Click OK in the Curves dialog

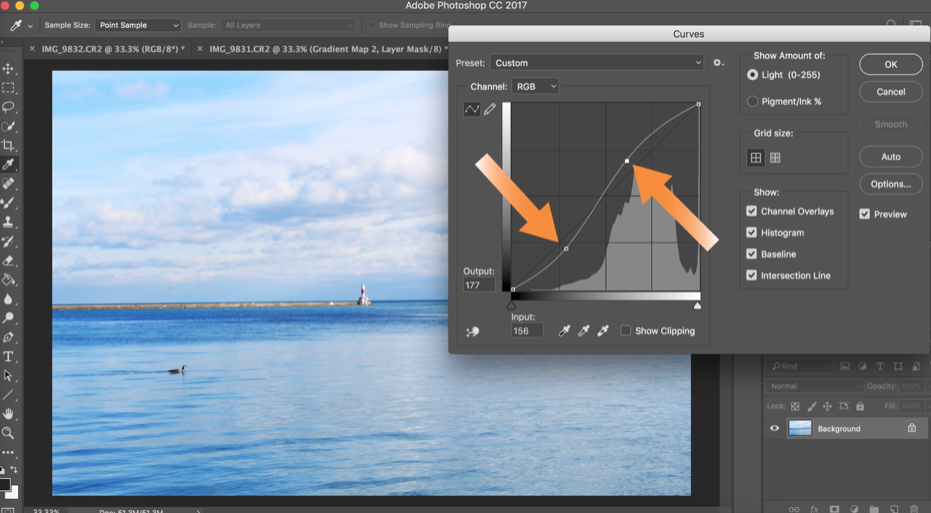[891, 65]
